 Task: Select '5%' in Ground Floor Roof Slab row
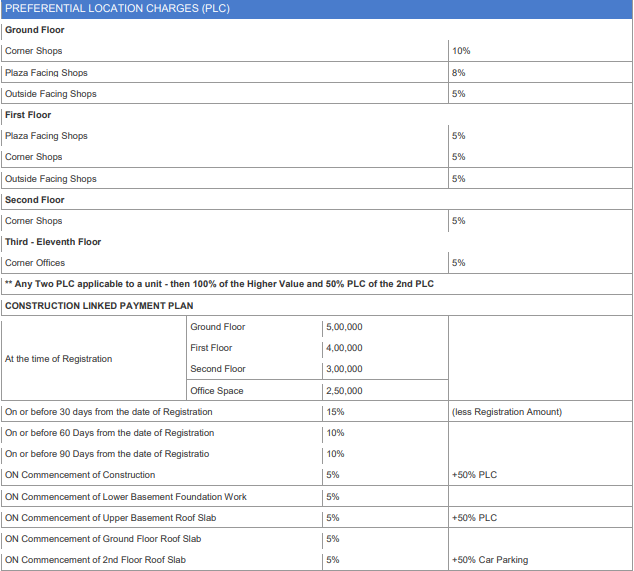(x=333, y=539)
